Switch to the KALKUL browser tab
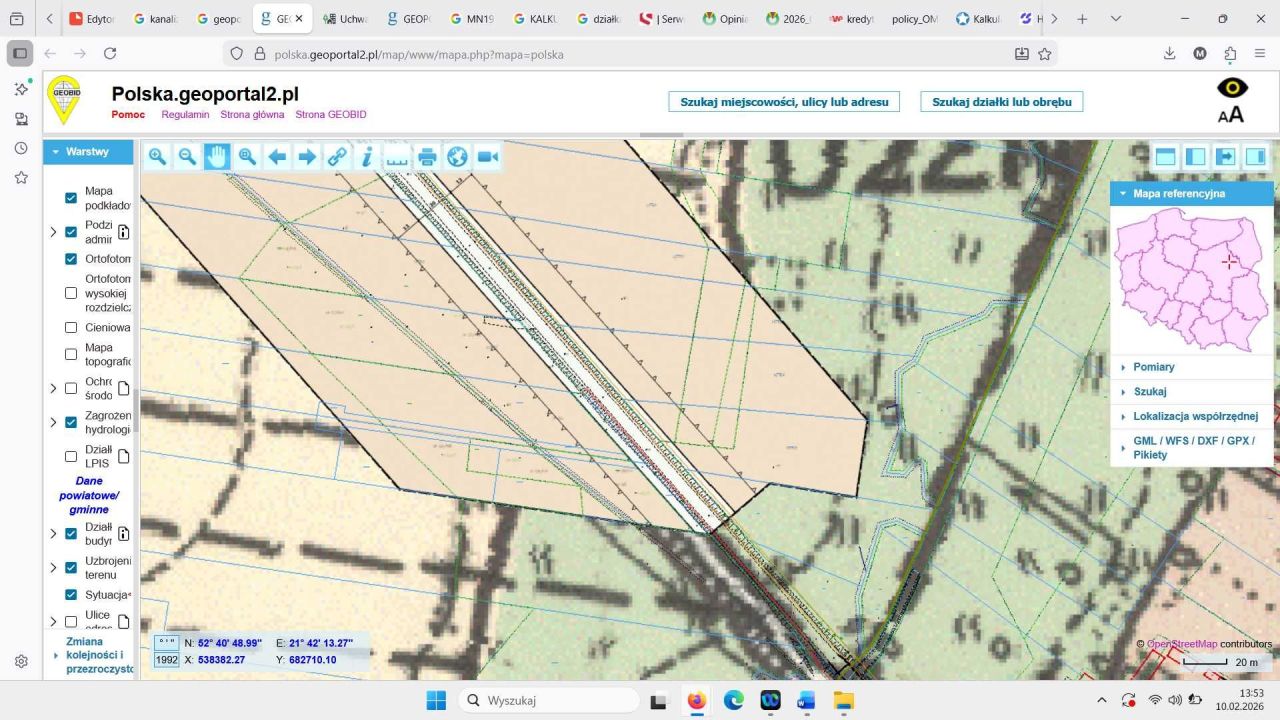1280x720 pixels. (534, 18)
